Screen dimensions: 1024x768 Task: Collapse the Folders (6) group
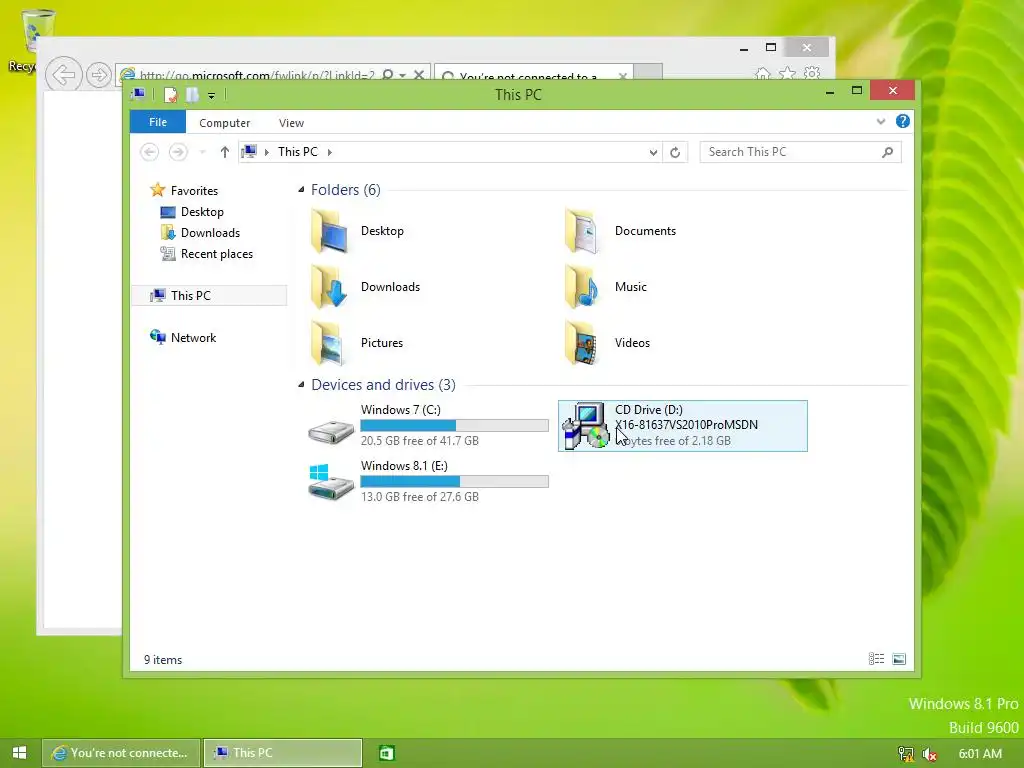tap(301, 190)
